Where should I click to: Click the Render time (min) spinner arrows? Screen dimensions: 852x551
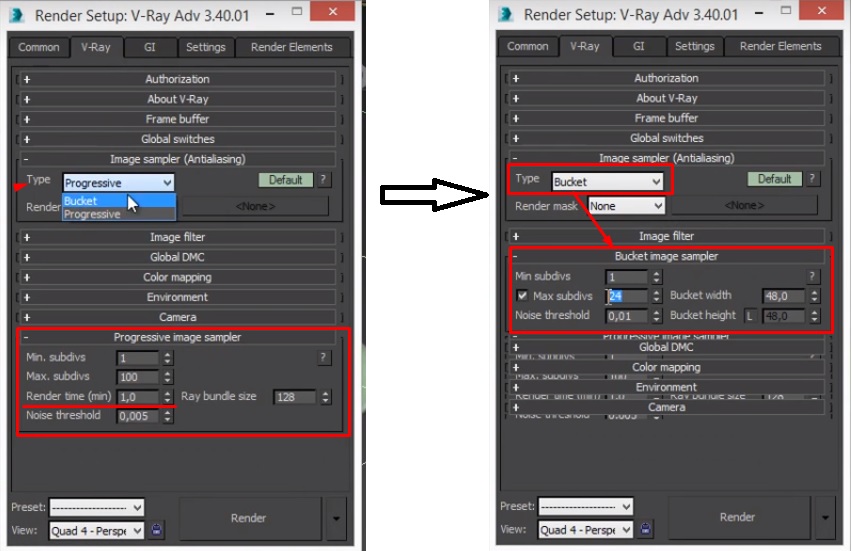click(167, 397)
